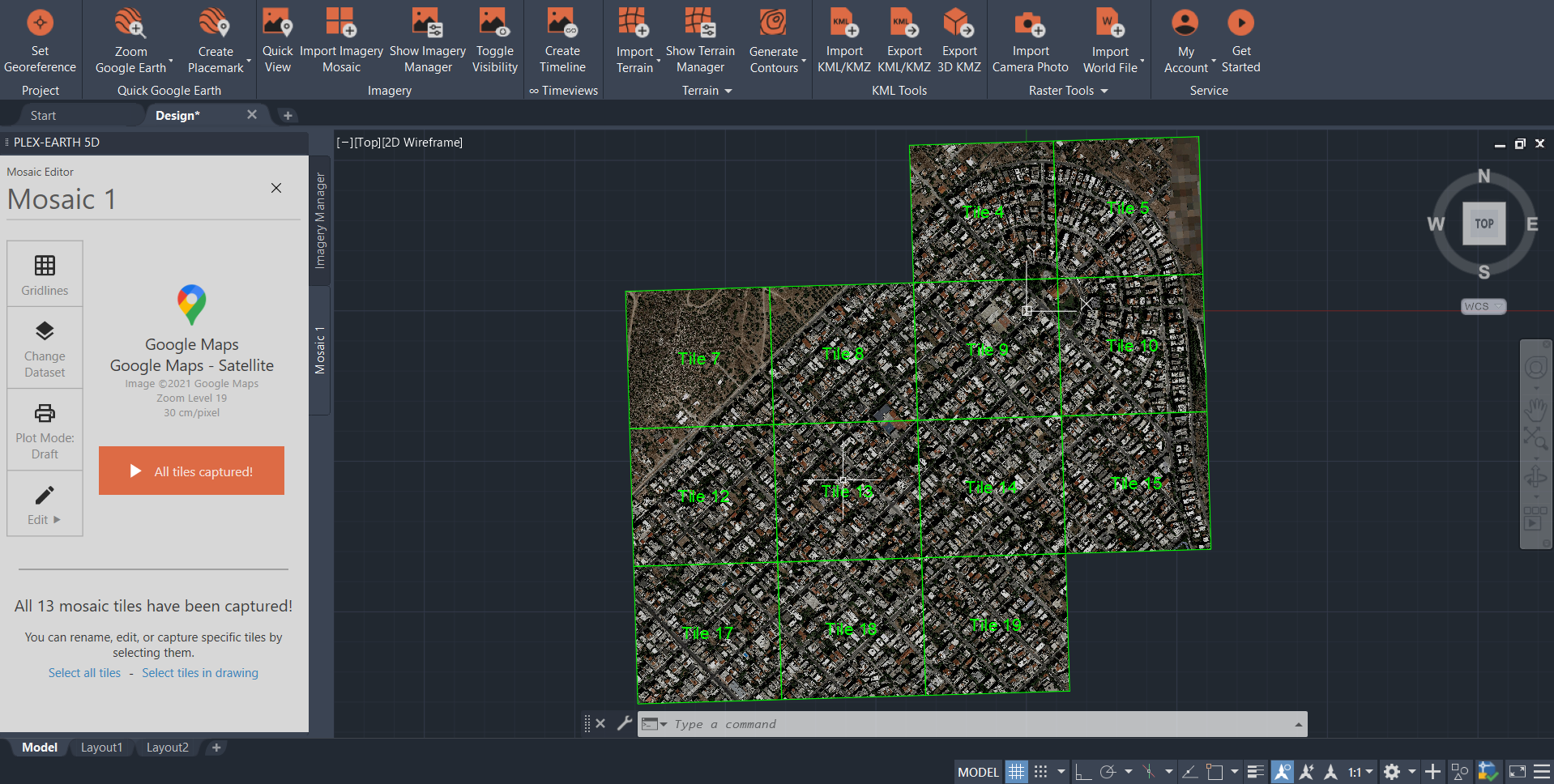The width and height of the screenshot is (1554, 784).
Task: Add a new drawing tab
Action: (288, 116)
